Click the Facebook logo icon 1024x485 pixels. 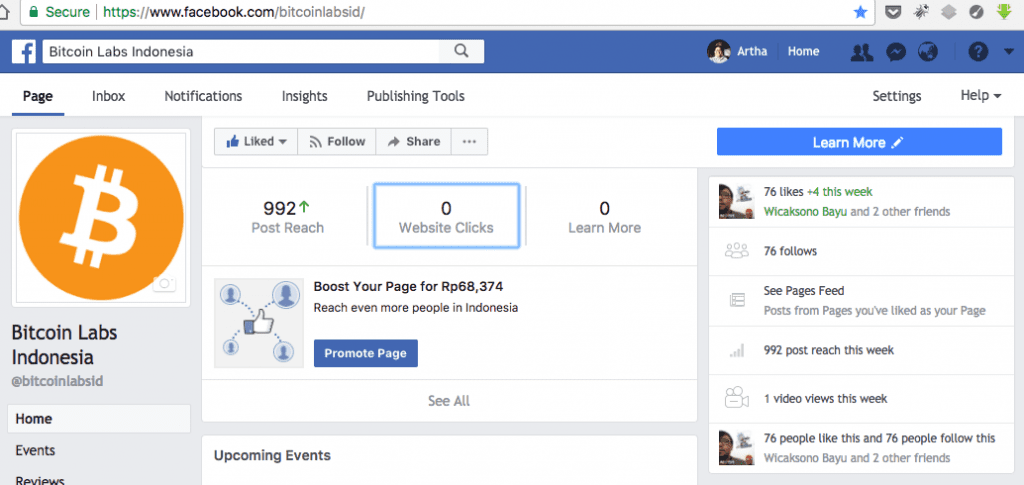tap(26, 51)
